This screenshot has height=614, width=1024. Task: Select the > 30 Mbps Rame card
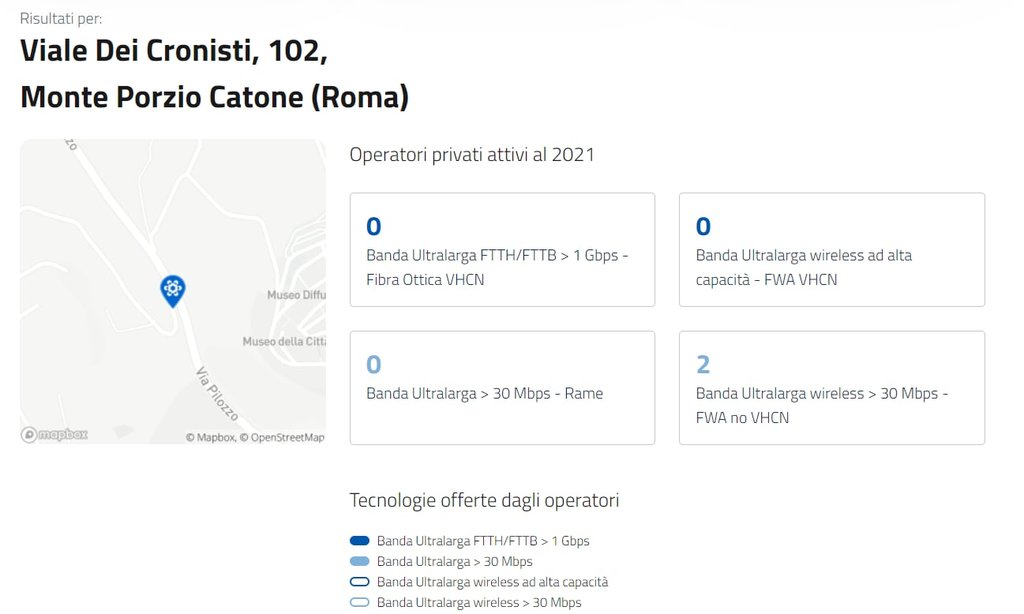click(502, 388)
